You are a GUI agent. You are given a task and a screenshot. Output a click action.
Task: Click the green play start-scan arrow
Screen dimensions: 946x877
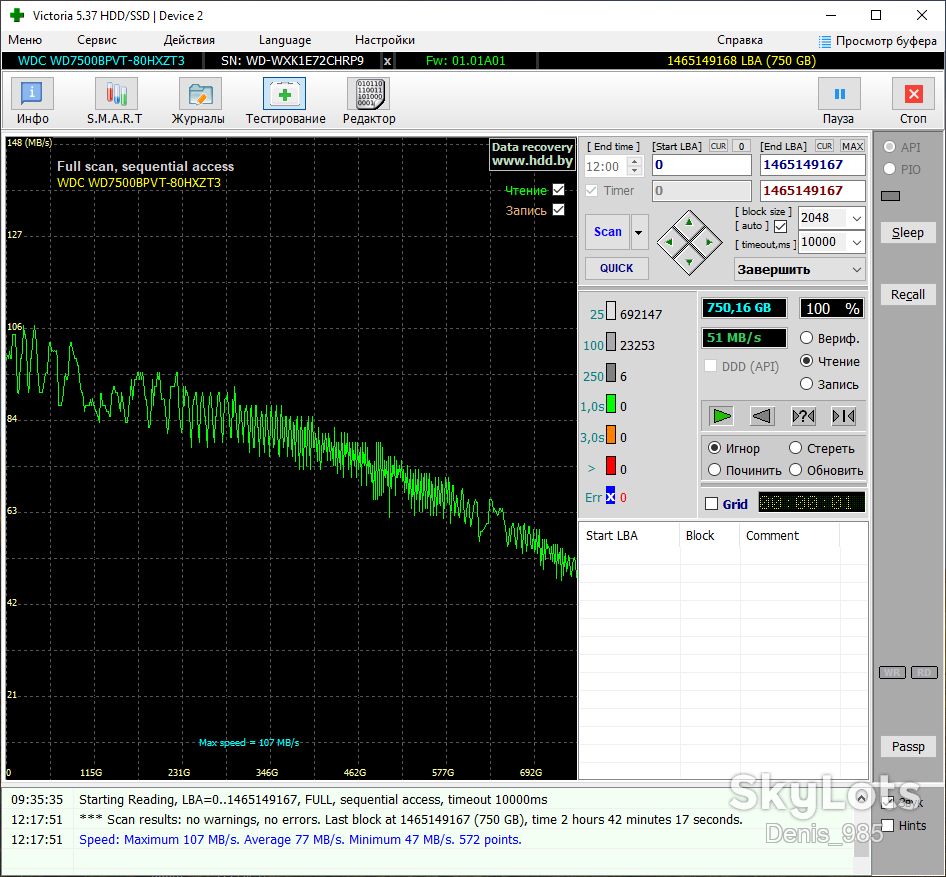[722, 416]
